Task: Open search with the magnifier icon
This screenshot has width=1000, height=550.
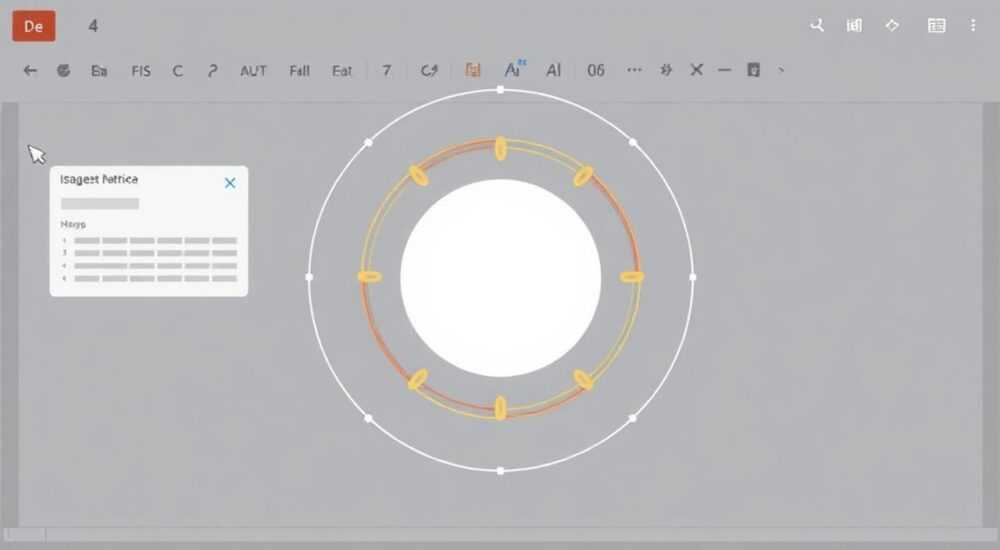Action: point(817,26)
